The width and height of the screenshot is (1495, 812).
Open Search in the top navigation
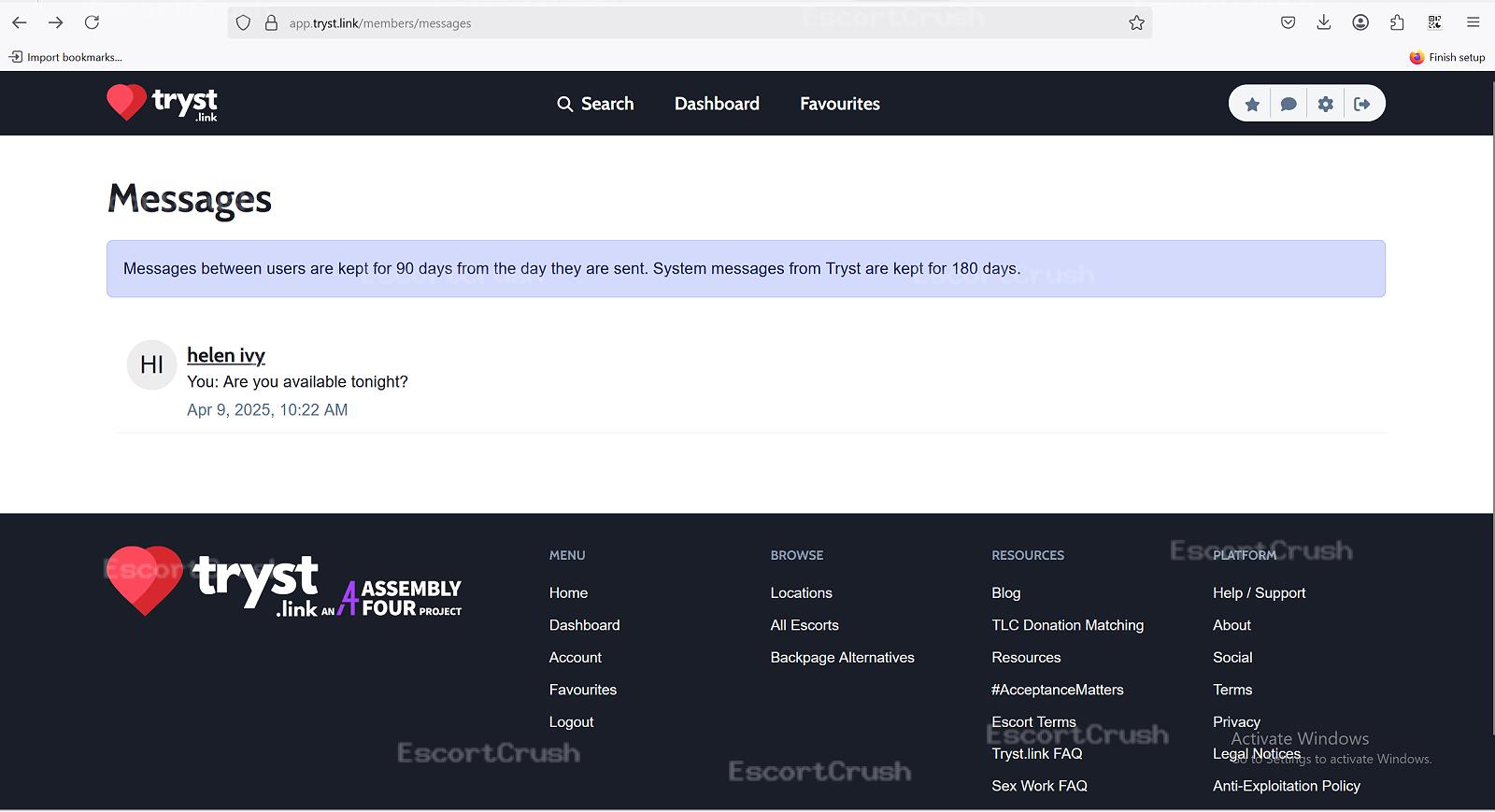point(595,104)
